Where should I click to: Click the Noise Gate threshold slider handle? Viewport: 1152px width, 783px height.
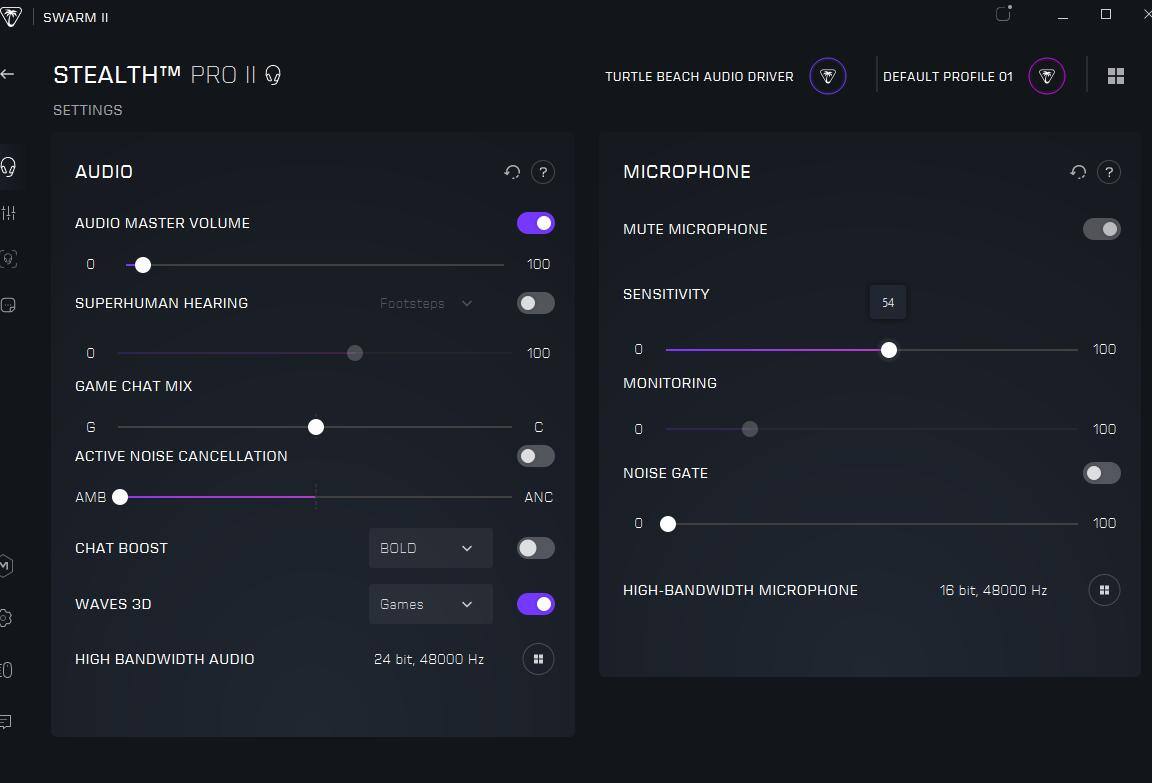coord(668,524)
